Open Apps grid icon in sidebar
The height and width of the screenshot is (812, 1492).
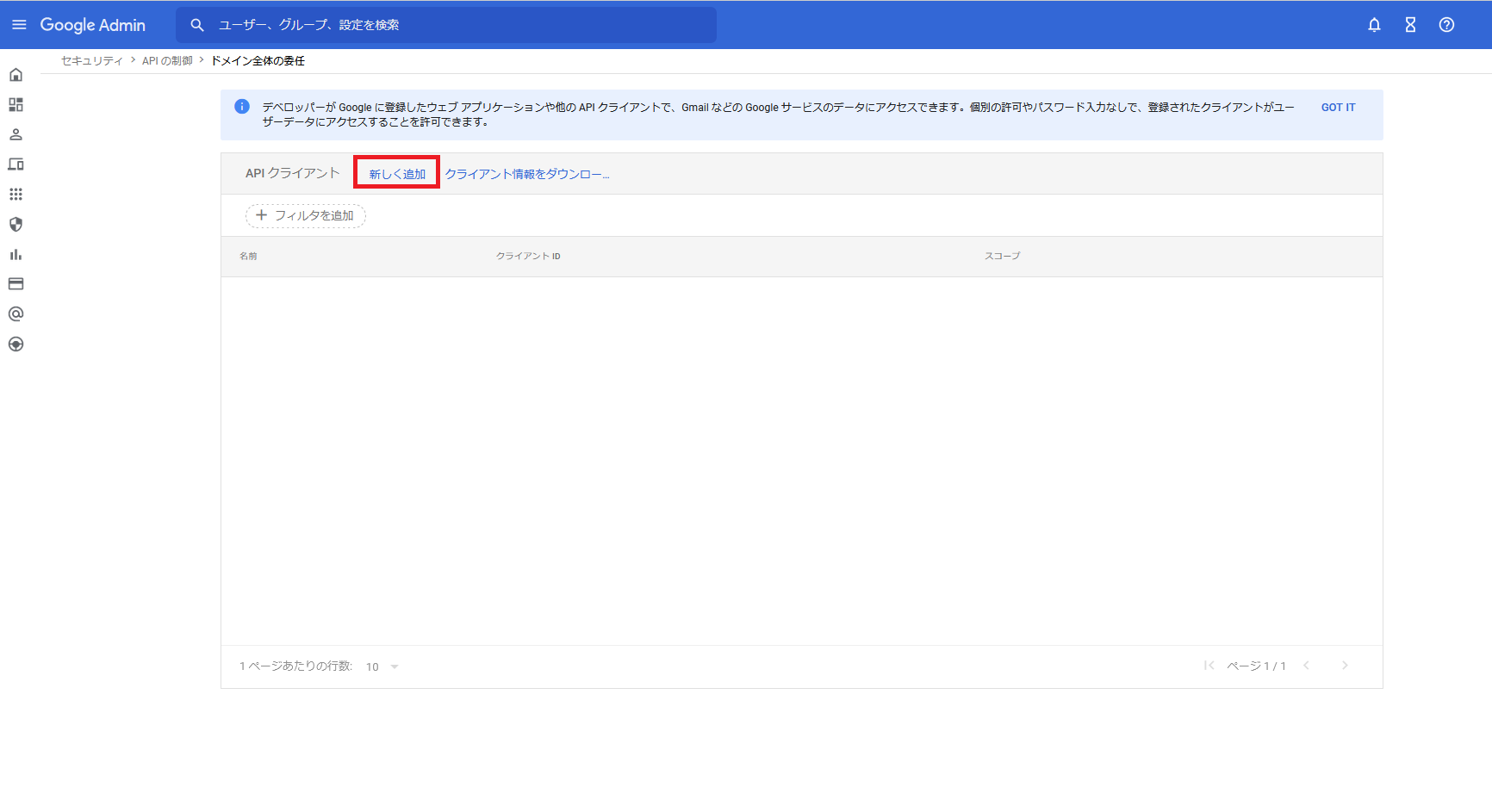tap(16, 195)
